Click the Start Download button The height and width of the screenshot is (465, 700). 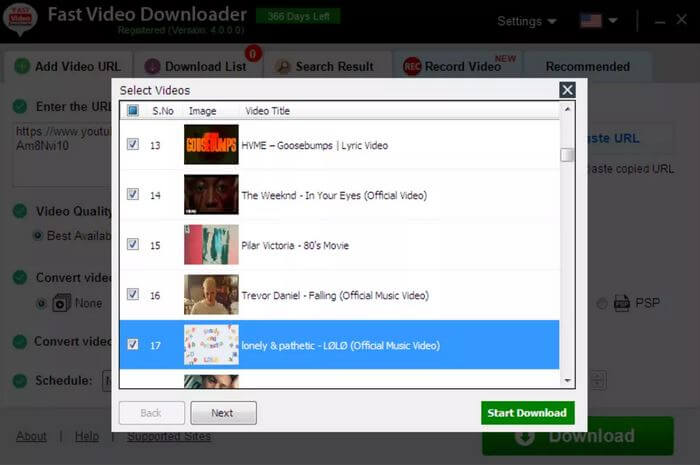click(528, 413)
